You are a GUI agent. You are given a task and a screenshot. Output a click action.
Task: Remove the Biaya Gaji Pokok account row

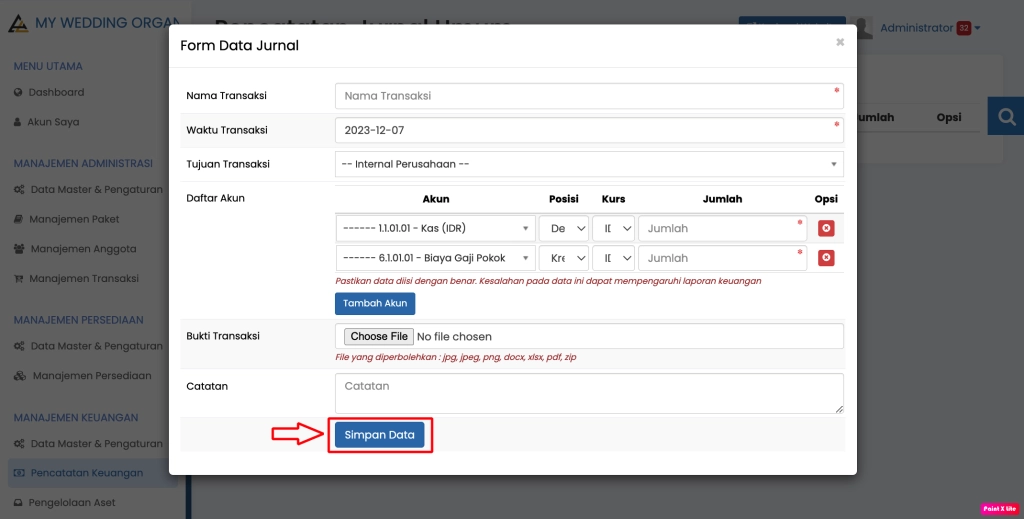826,258
